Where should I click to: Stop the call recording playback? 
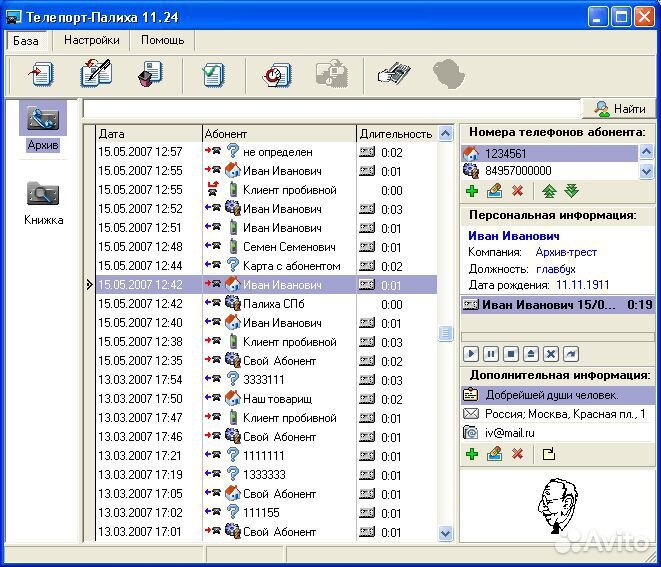[x=510, y=354]
